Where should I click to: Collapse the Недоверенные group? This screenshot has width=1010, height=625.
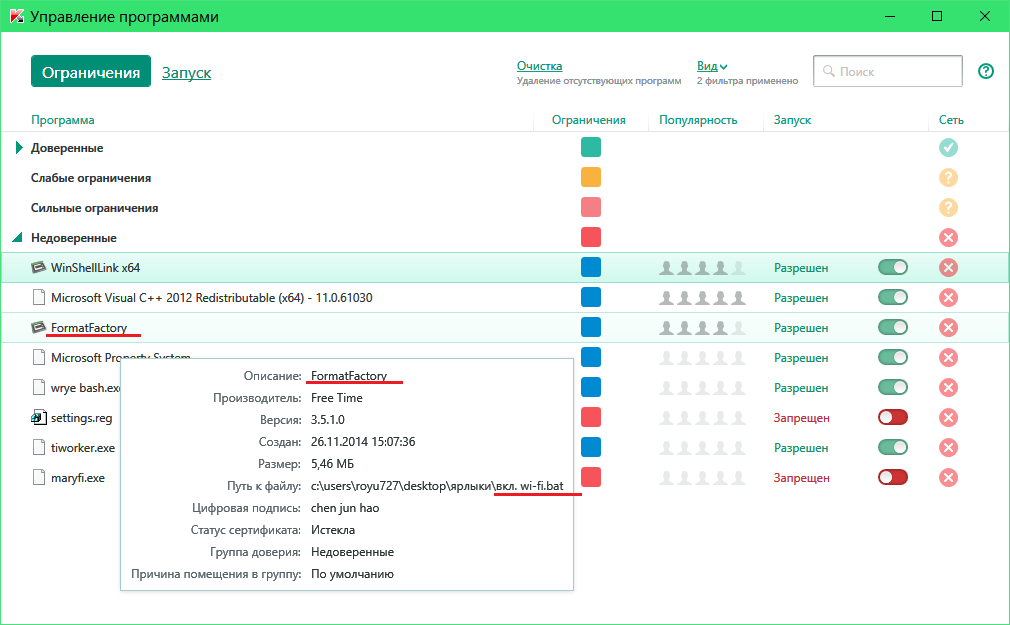18,238
